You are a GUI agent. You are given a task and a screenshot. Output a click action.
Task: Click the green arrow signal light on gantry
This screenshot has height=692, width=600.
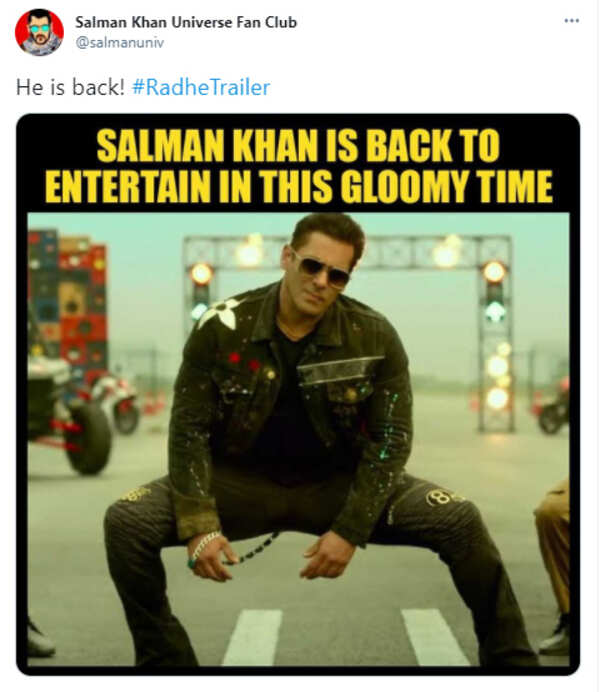tap(494, 310)
